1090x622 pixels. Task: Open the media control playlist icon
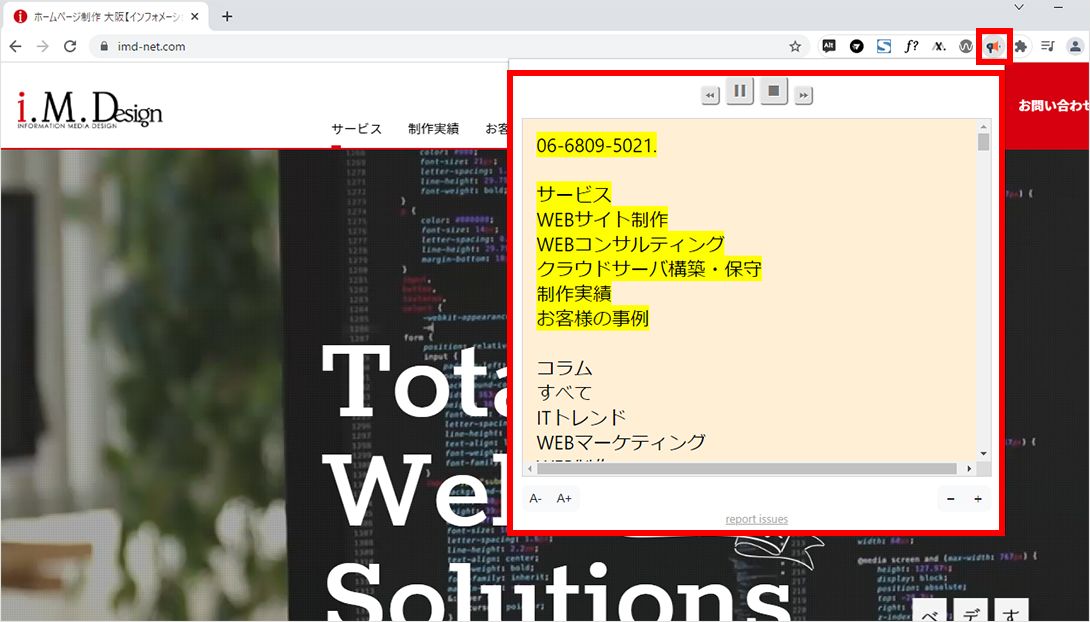(x=1048, y=47)
